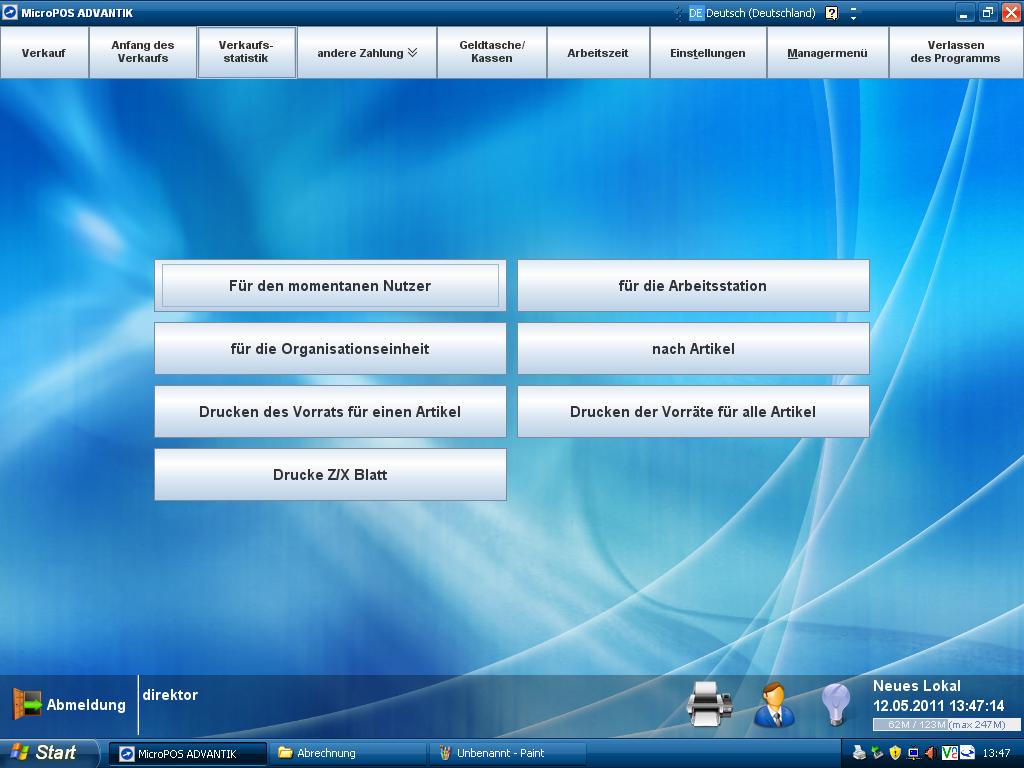Click the memory usage progress bar

[946, 724]
